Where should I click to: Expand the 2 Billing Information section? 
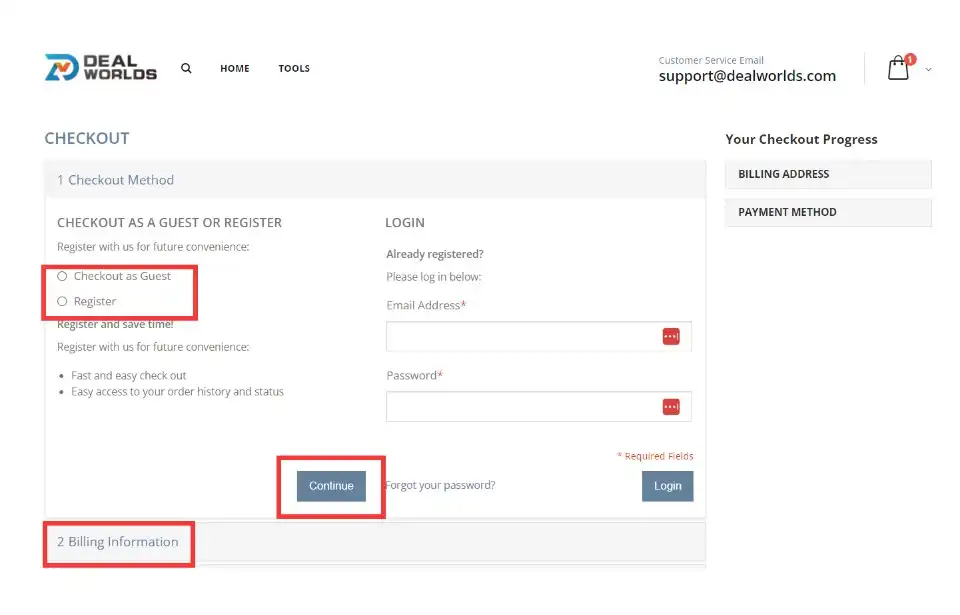tap(118, 542)
